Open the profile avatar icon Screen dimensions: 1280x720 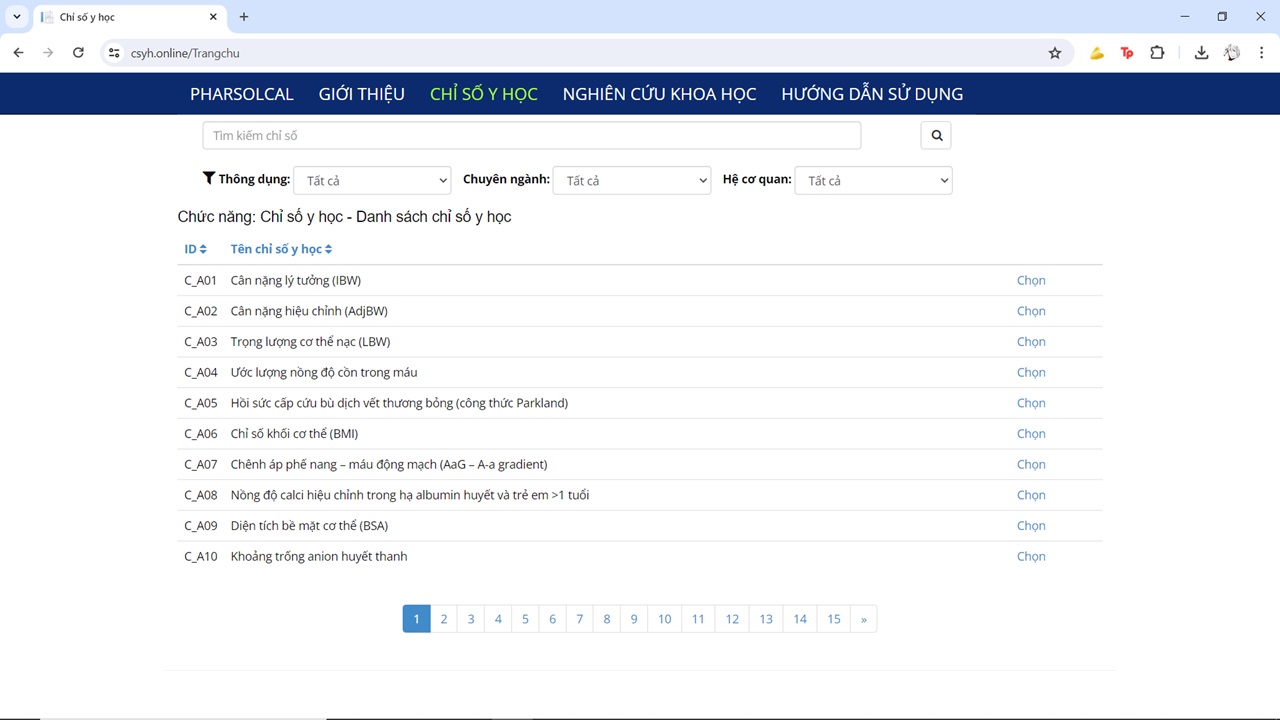tap(1232, 53)
